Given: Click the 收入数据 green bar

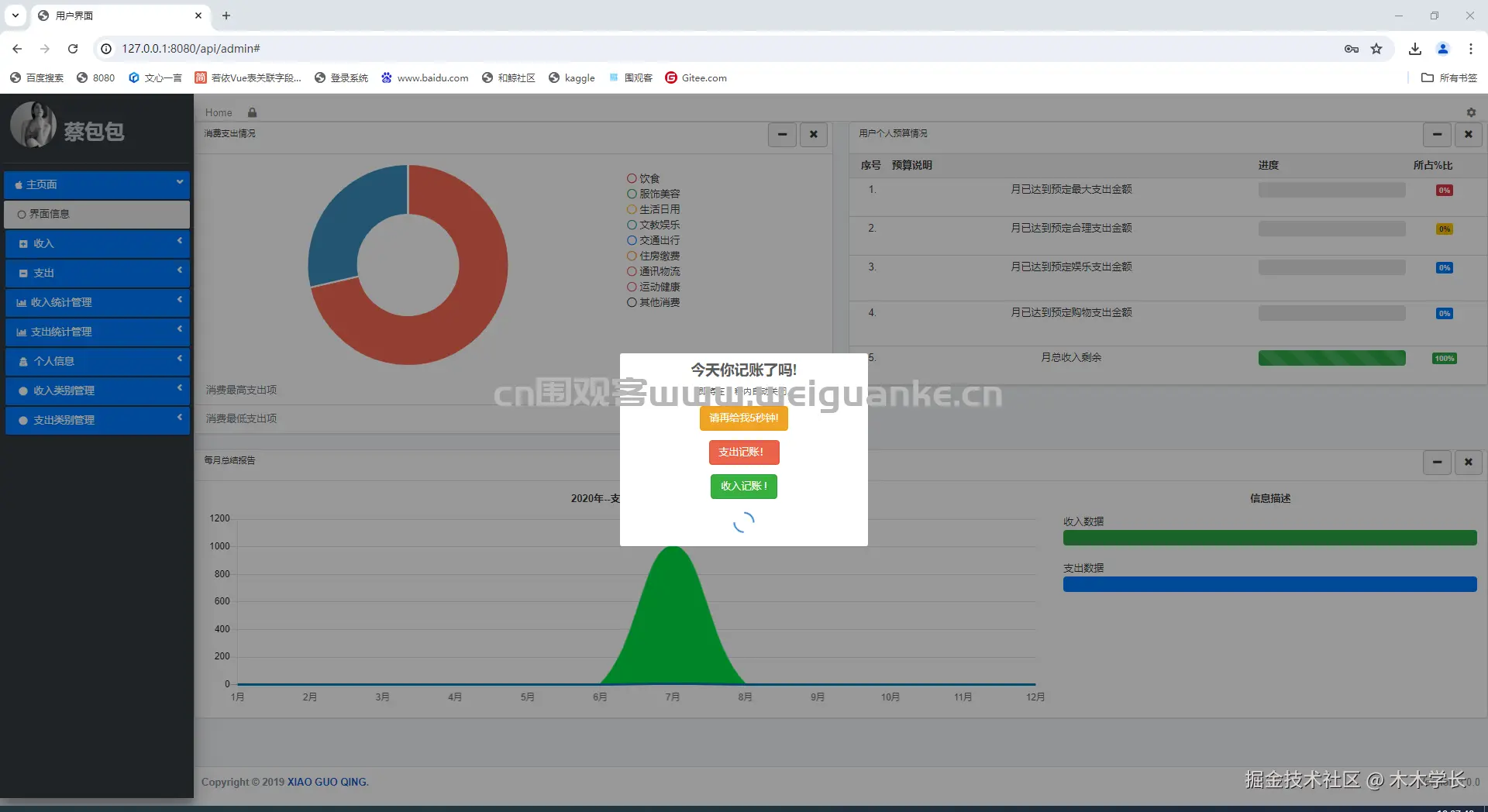Looking at the screenshot, I should tap(1269, 538).
